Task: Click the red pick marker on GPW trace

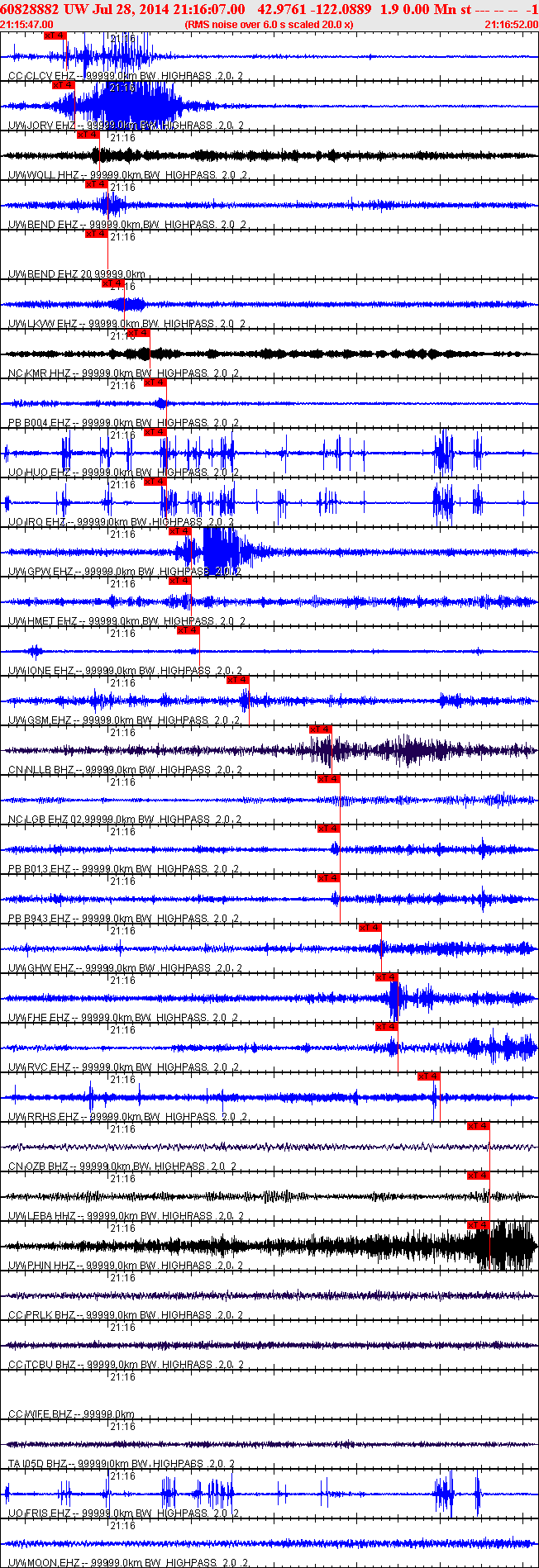Action: pos(180,531)
